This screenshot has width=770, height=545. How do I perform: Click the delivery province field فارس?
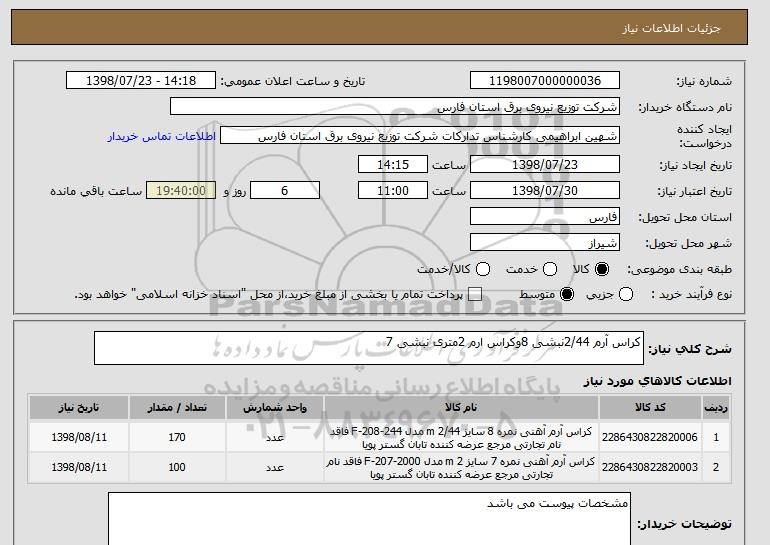click(x=545, y=217)
